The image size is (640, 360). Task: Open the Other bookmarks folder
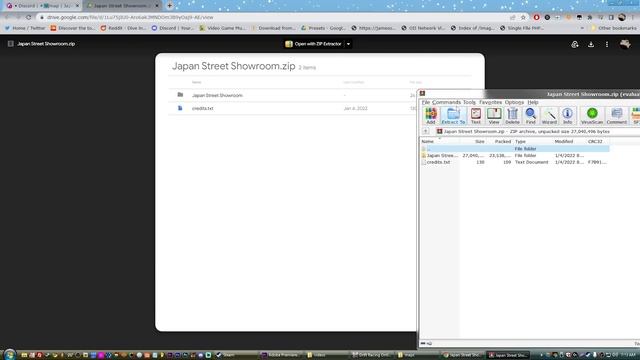click(613, 28)
